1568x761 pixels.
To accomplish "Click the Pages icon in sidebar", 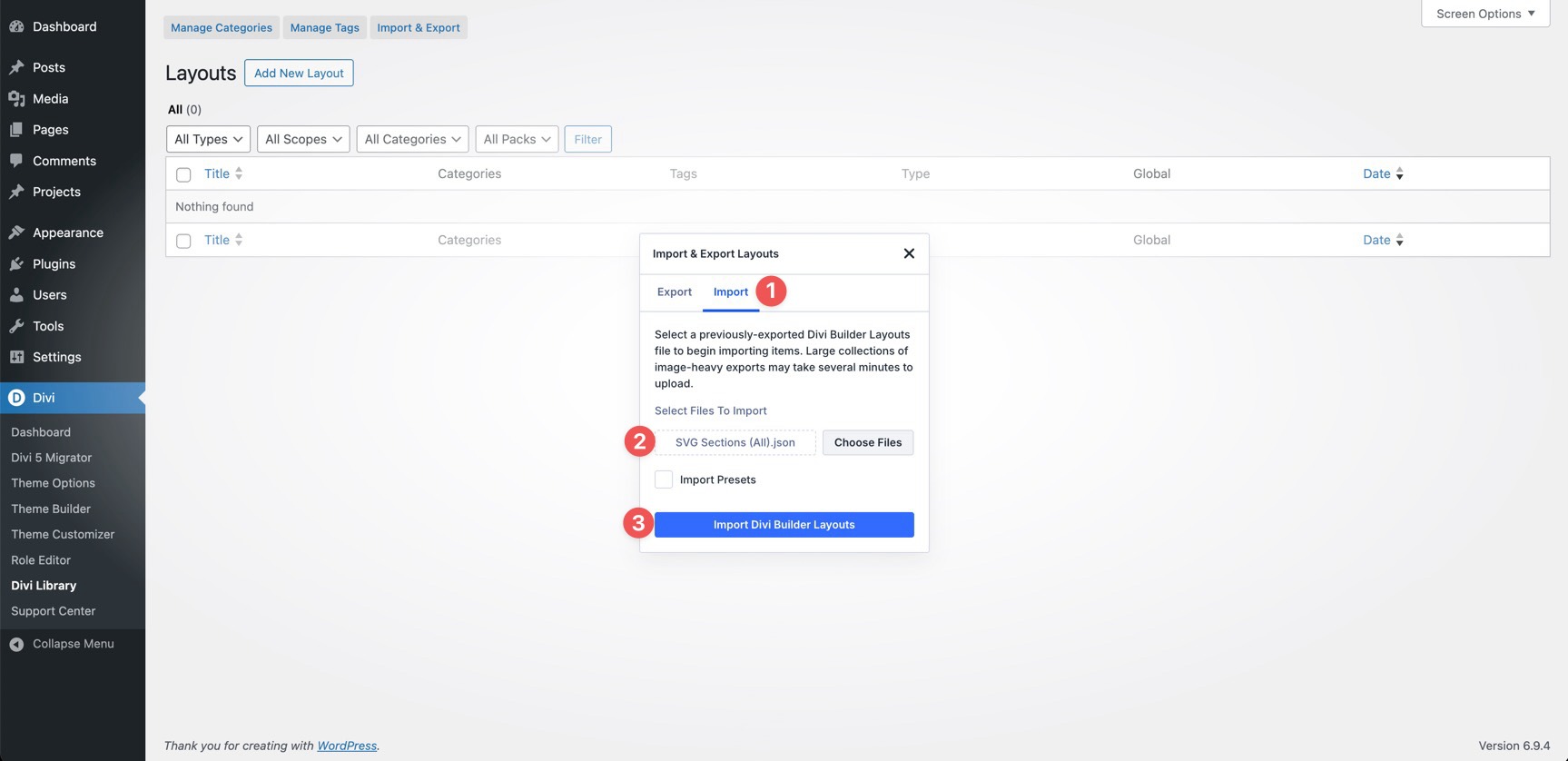I will click(16, 130).
